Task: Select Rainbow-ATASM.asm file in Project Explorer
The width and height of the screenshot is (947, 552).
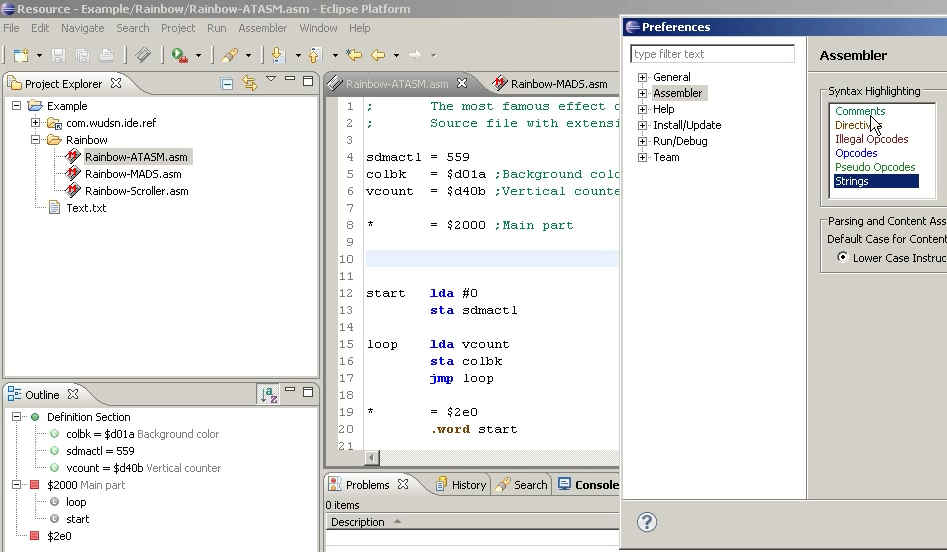Action: tap(136, 157)
